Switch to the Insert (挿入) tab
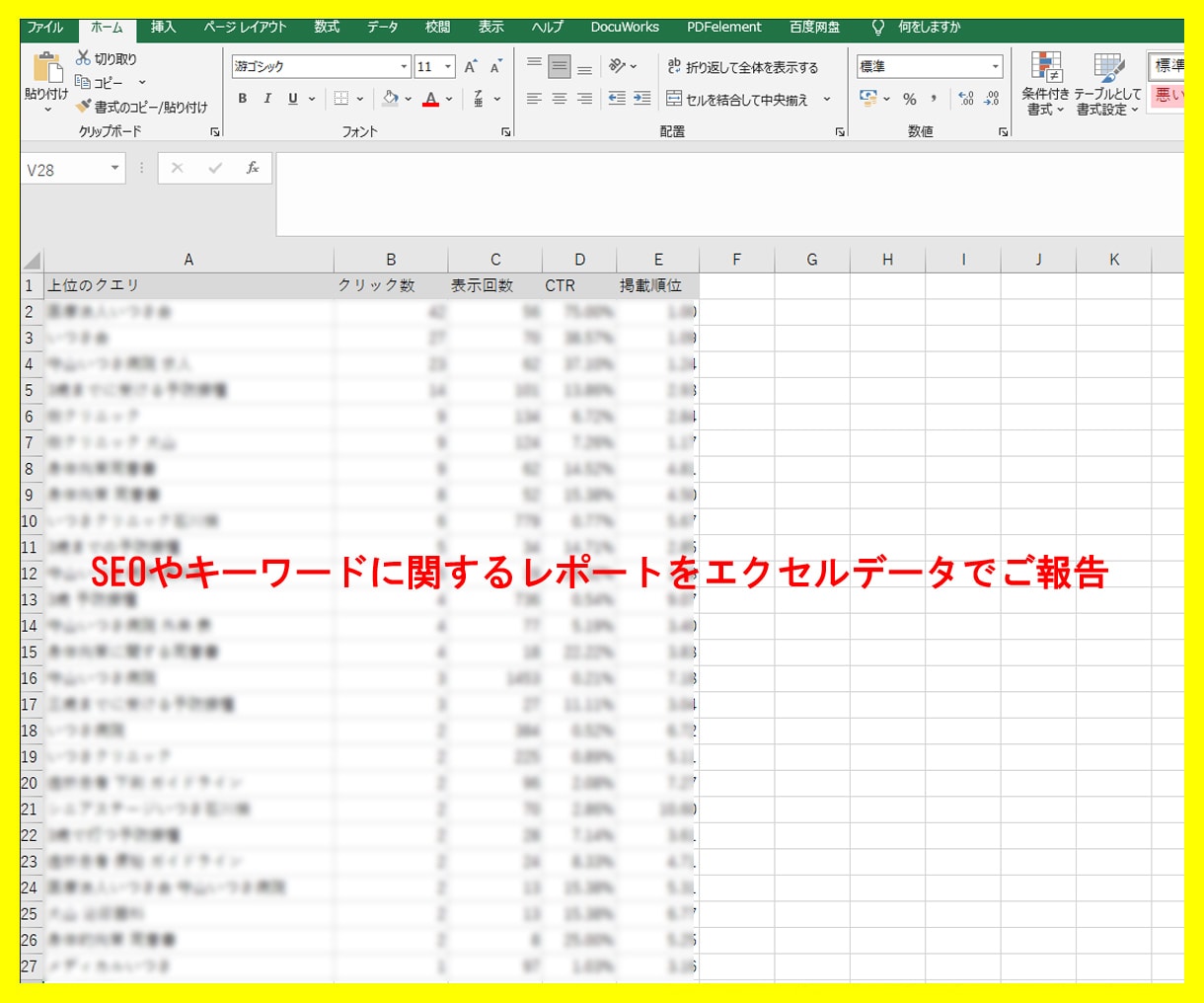Image resolution: width=1204 pixels, height=1003 pixels. click(164, 28)
